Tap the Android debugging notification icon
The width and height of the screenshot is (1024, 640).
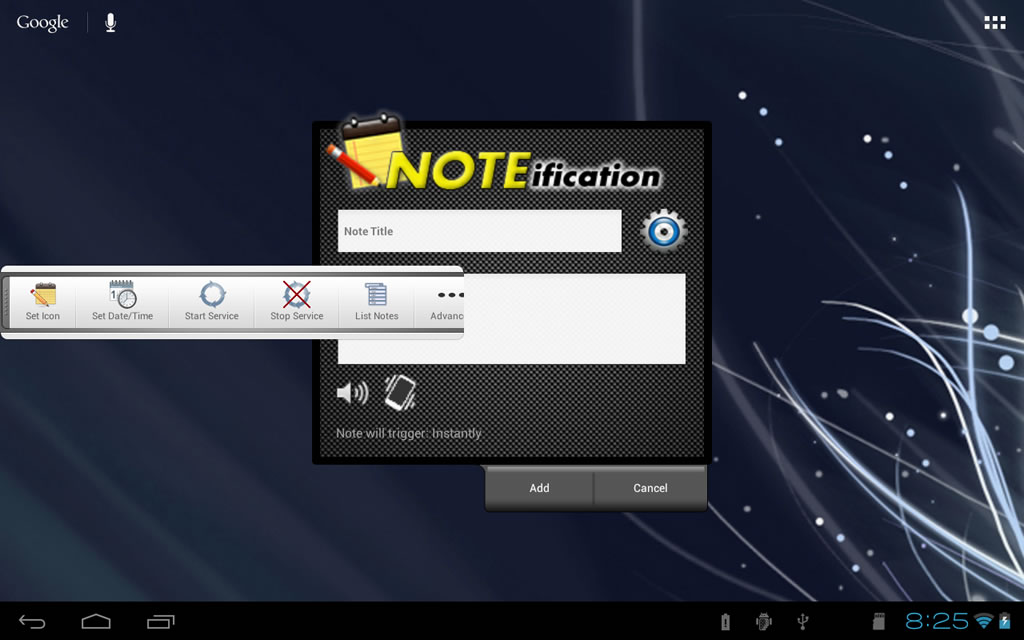click(763, 622)
